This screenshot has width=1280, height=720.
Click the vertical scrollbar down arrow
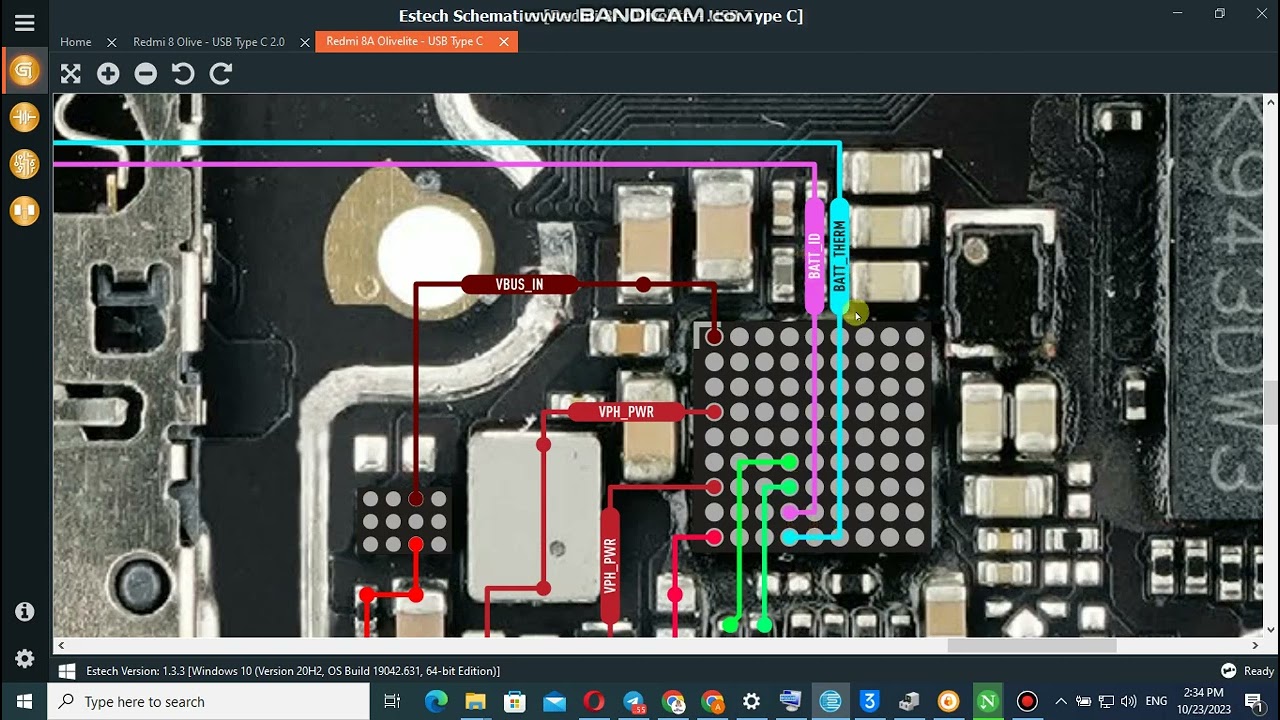click(x=1271, y=630)
